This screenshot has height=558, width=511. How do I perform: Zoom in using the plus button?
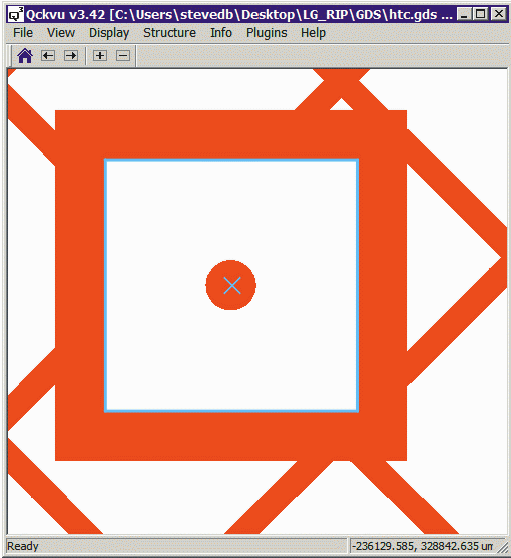(x=100, y=56)
